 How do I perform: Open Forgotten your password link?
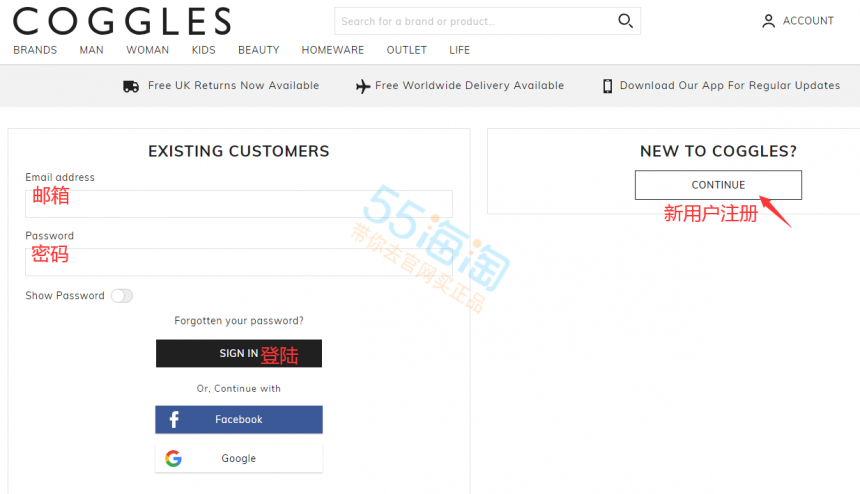click(x=239, y=321)
